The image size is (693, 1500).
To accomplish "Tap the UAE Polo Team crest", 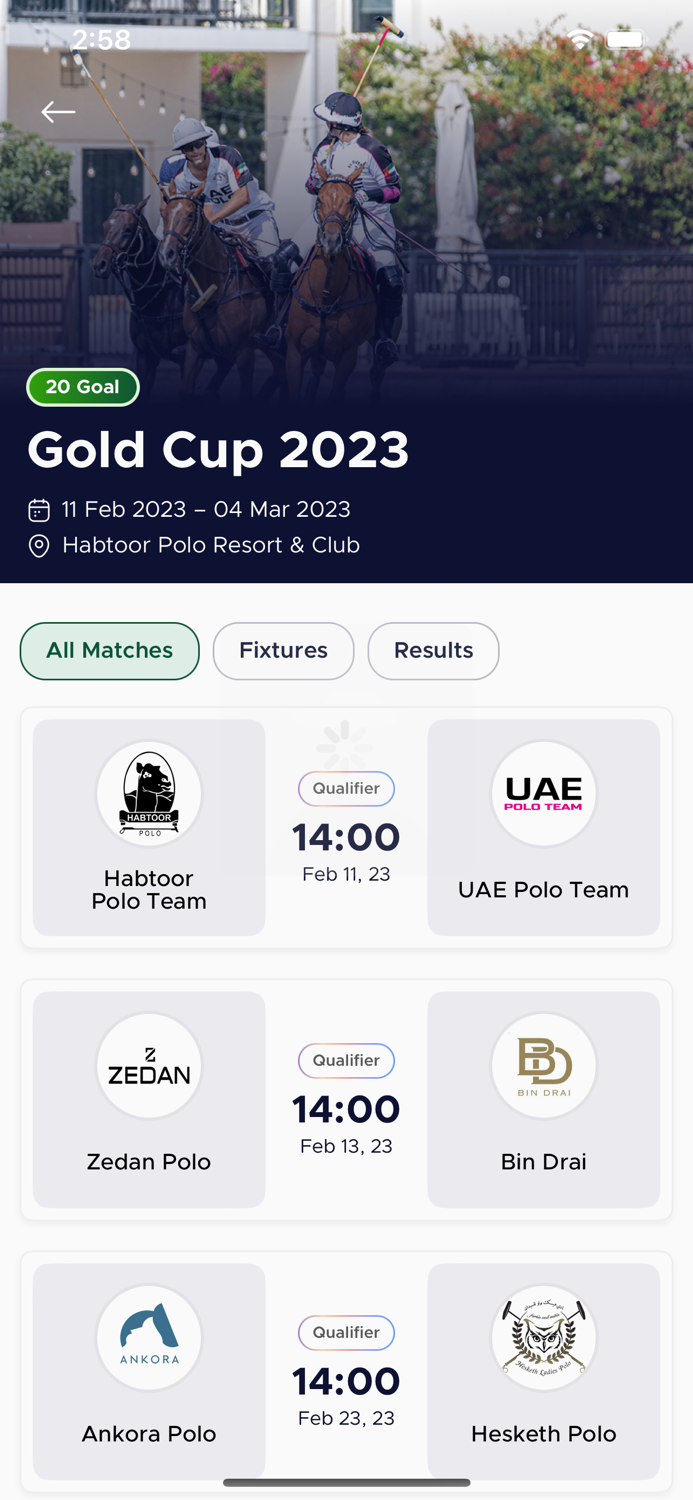I will coord(543,793).
